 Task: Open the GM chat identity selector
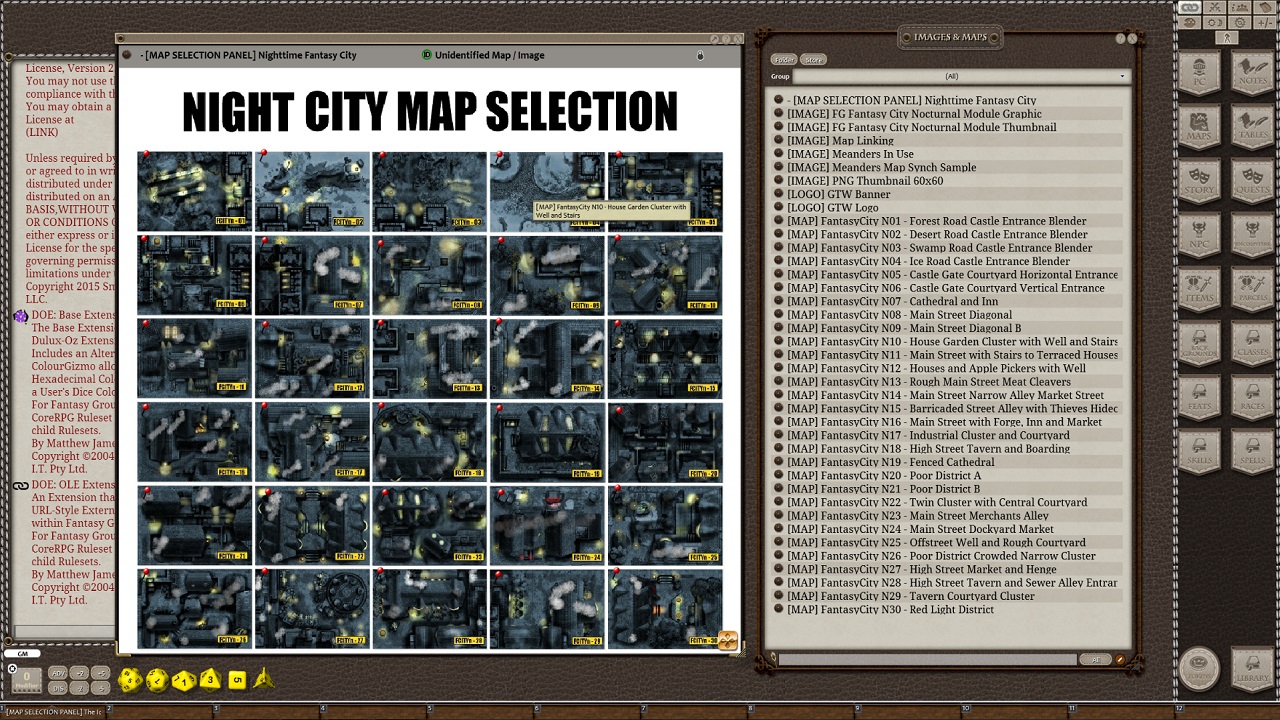[x=21, y=653]
